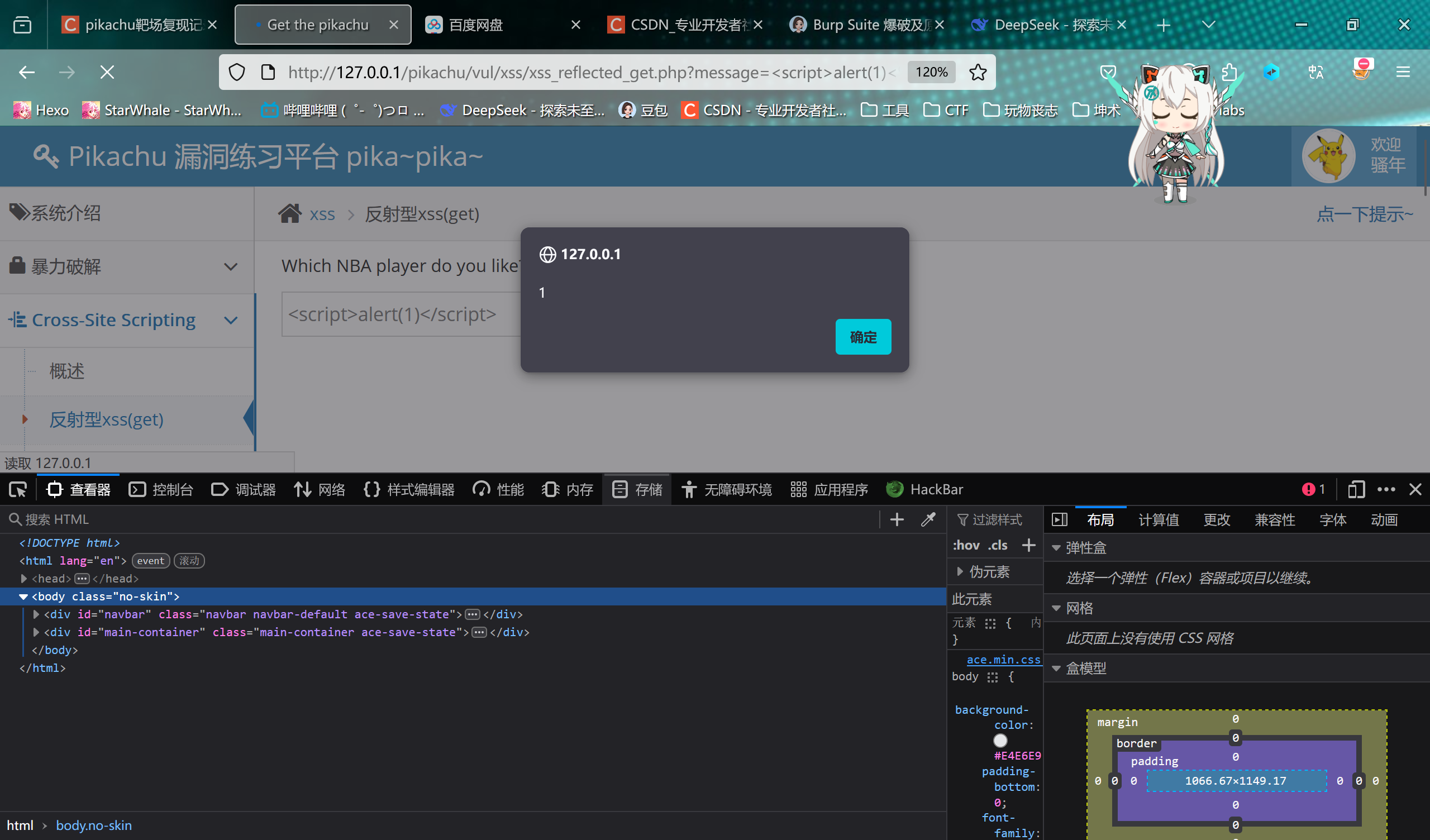The height and width of the screenshot is (840, 1430).
Task: Toggle the :hov pseudo-class panel
Action: point(966,546)
